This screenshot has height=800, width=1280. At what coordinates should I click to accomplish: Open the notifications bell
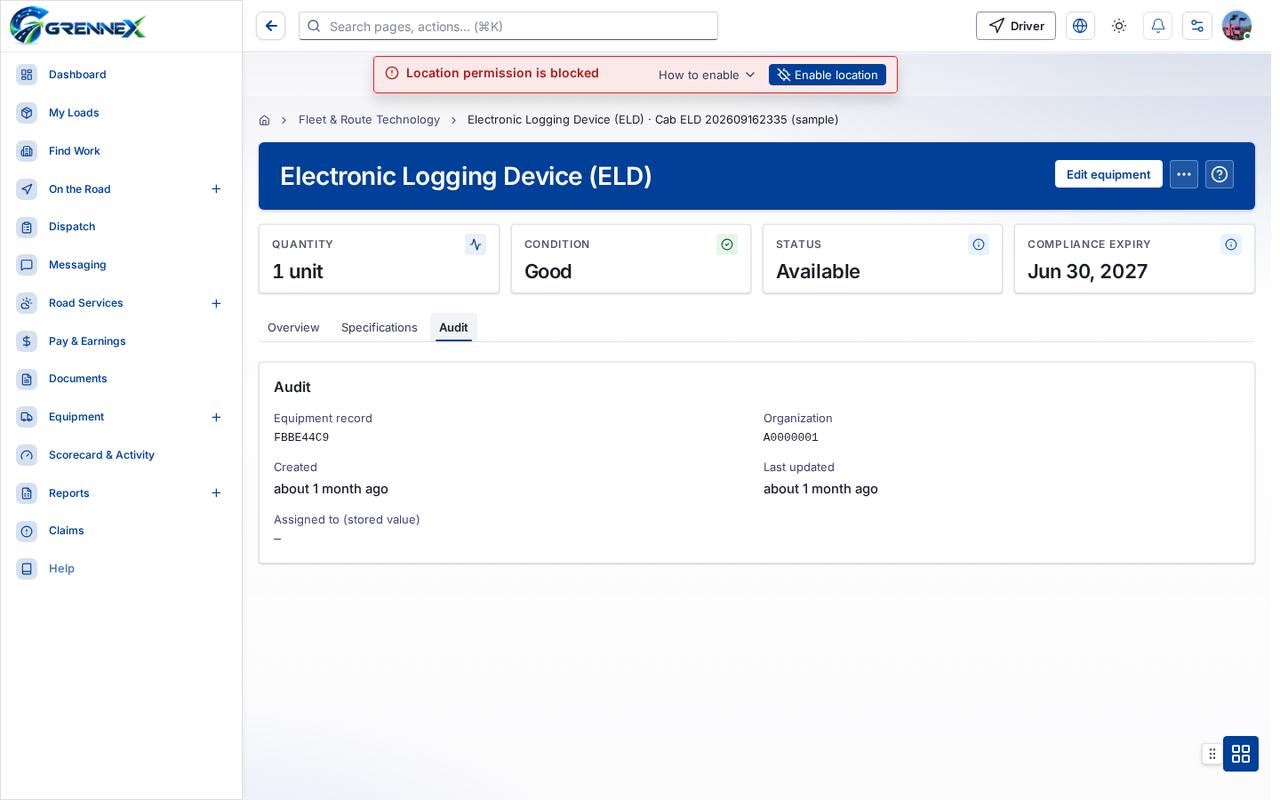tap(1158, 26)
